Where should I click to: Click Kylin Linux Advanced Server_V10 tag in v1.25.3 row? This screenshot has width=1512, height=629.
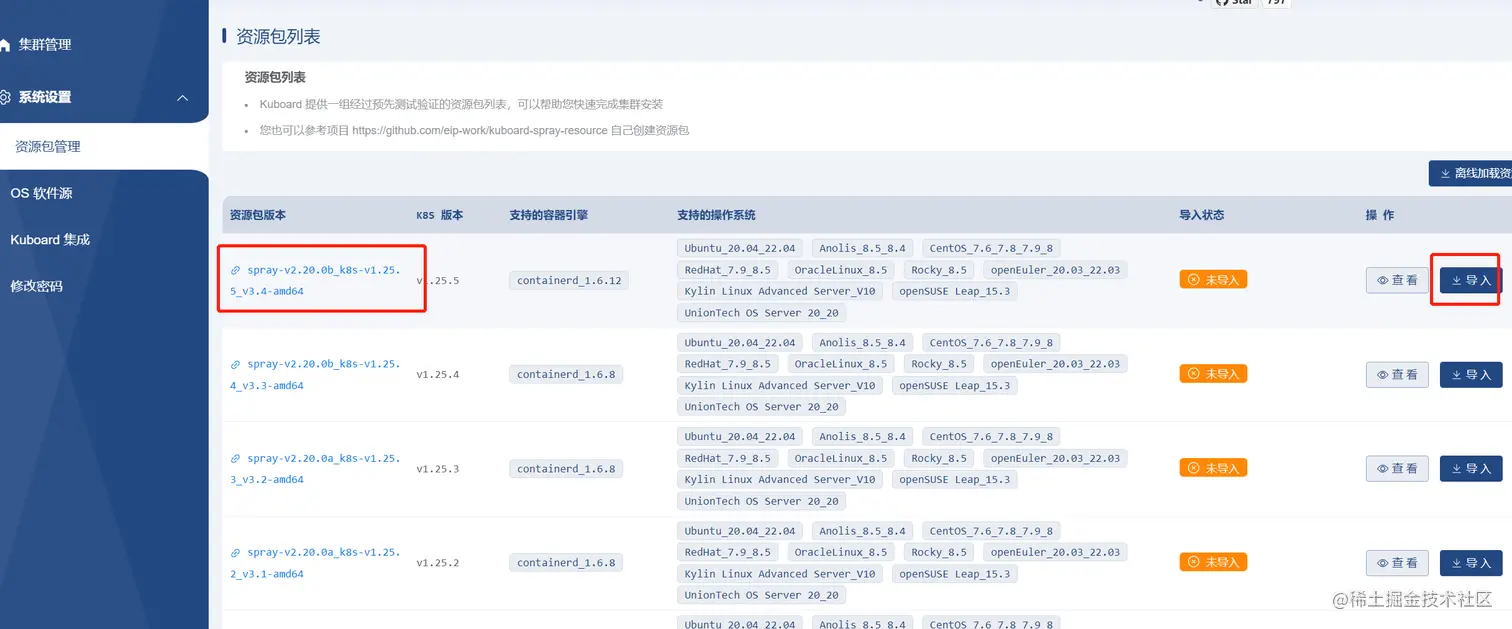point(780,480)
